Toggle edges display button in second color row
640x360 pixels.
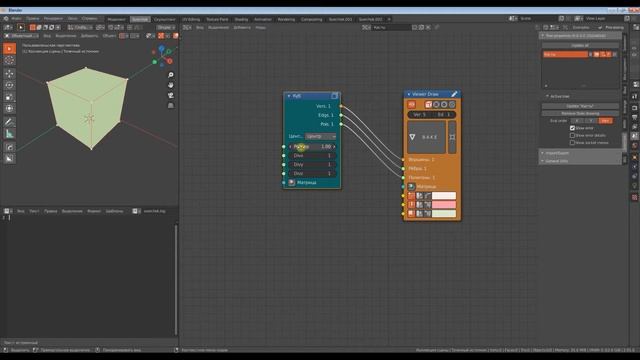(x=411, y=205)
